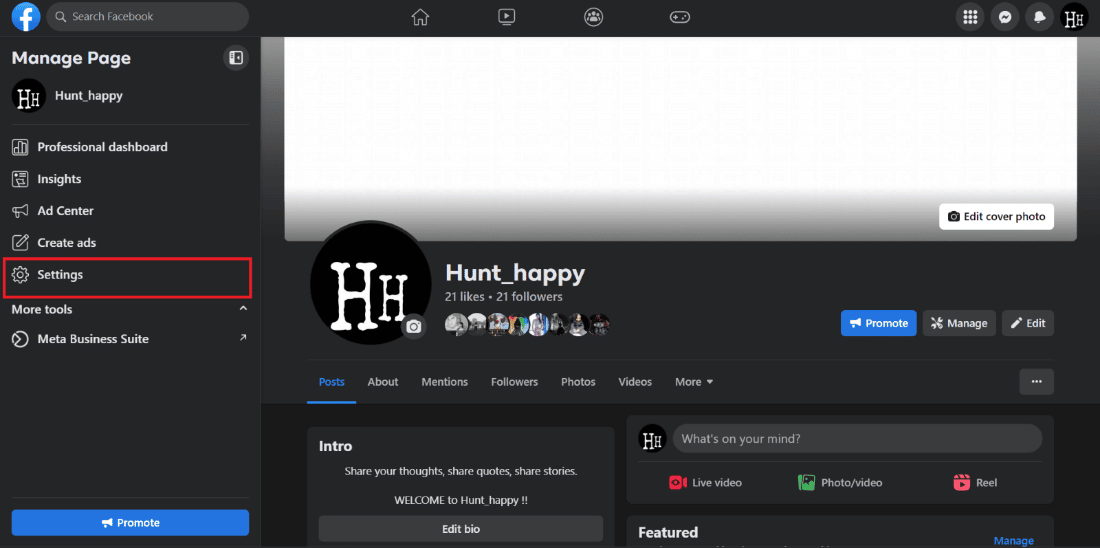Click the Create ads pencil icon
Image resolution: width=1100 pixels, height=548 pixels.
click(x=20, y=243)
